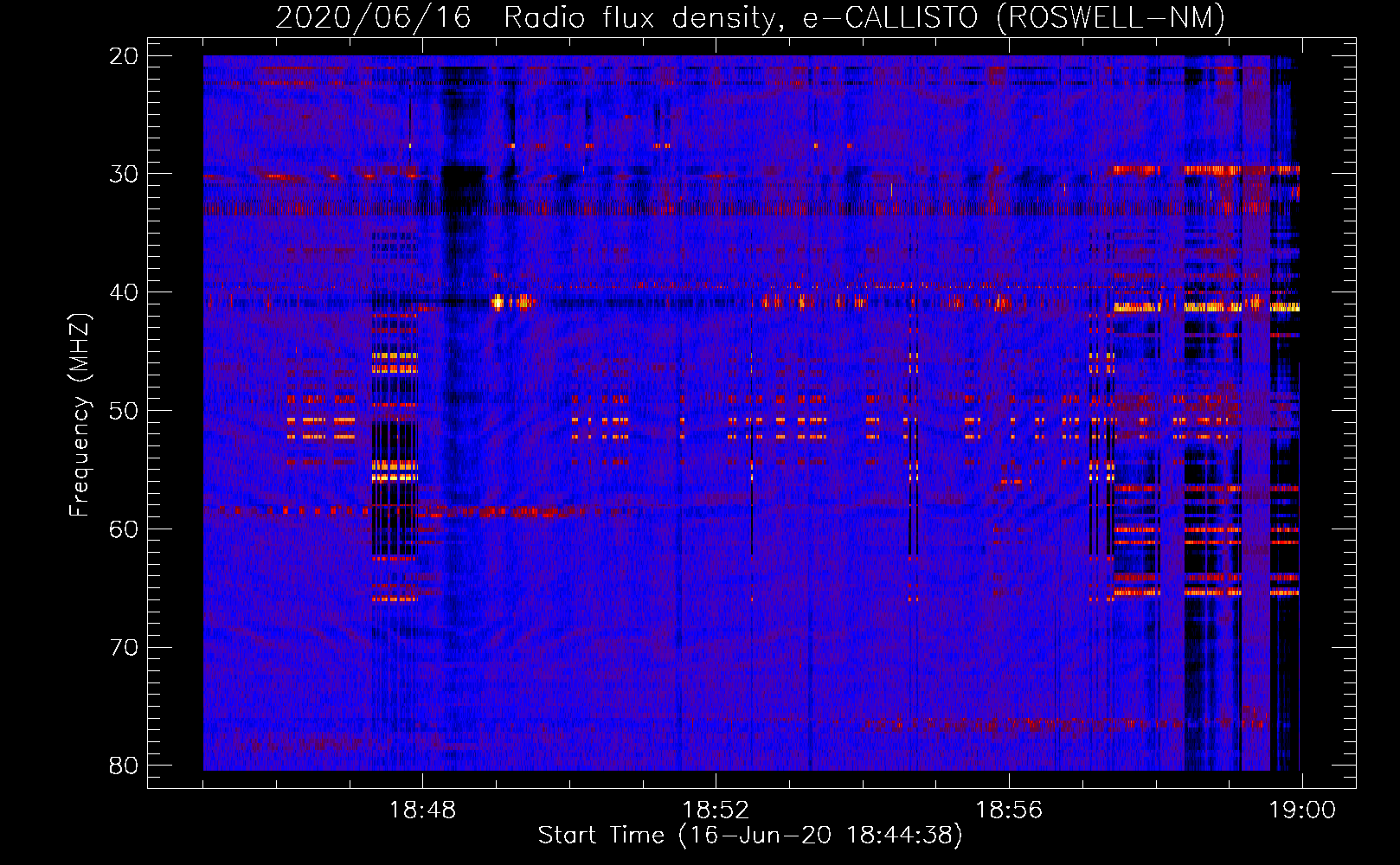Click the 18:48 time tick label
This screenshot has height=865, width=1400.
(422, 811)
